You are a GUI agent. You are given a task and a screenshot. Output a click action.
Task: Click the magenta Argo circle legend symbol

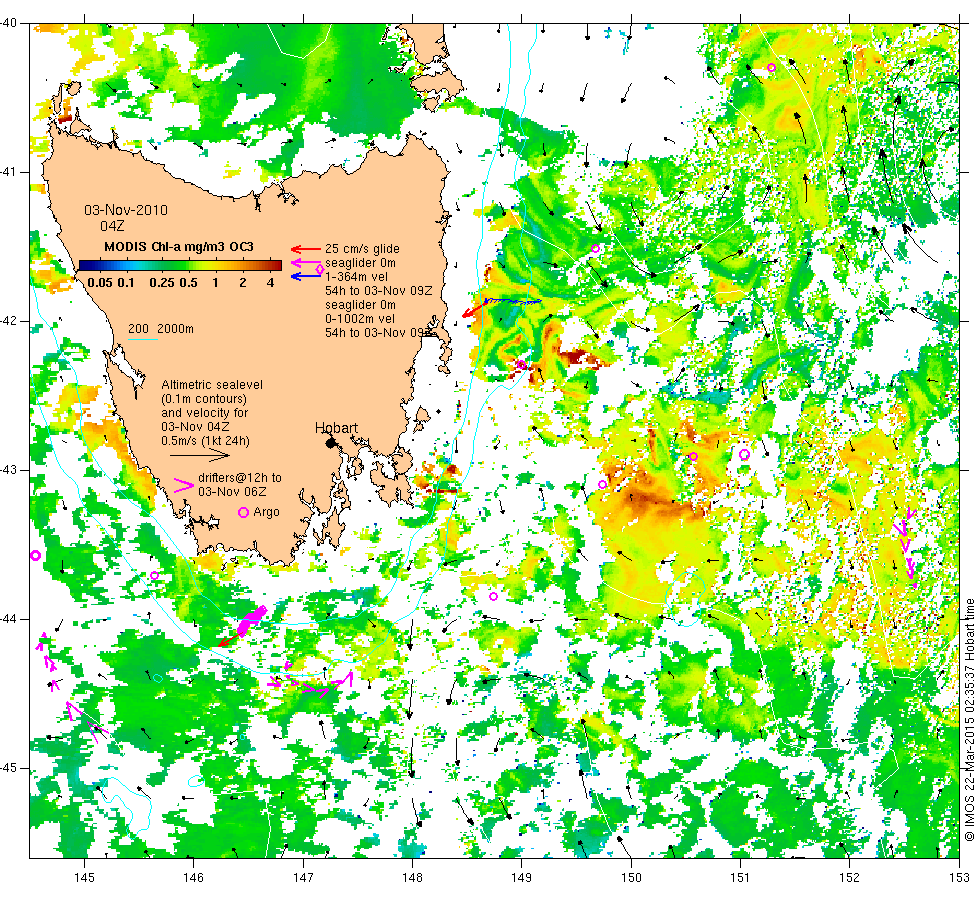pyautogui.click(x=244, y=512)
